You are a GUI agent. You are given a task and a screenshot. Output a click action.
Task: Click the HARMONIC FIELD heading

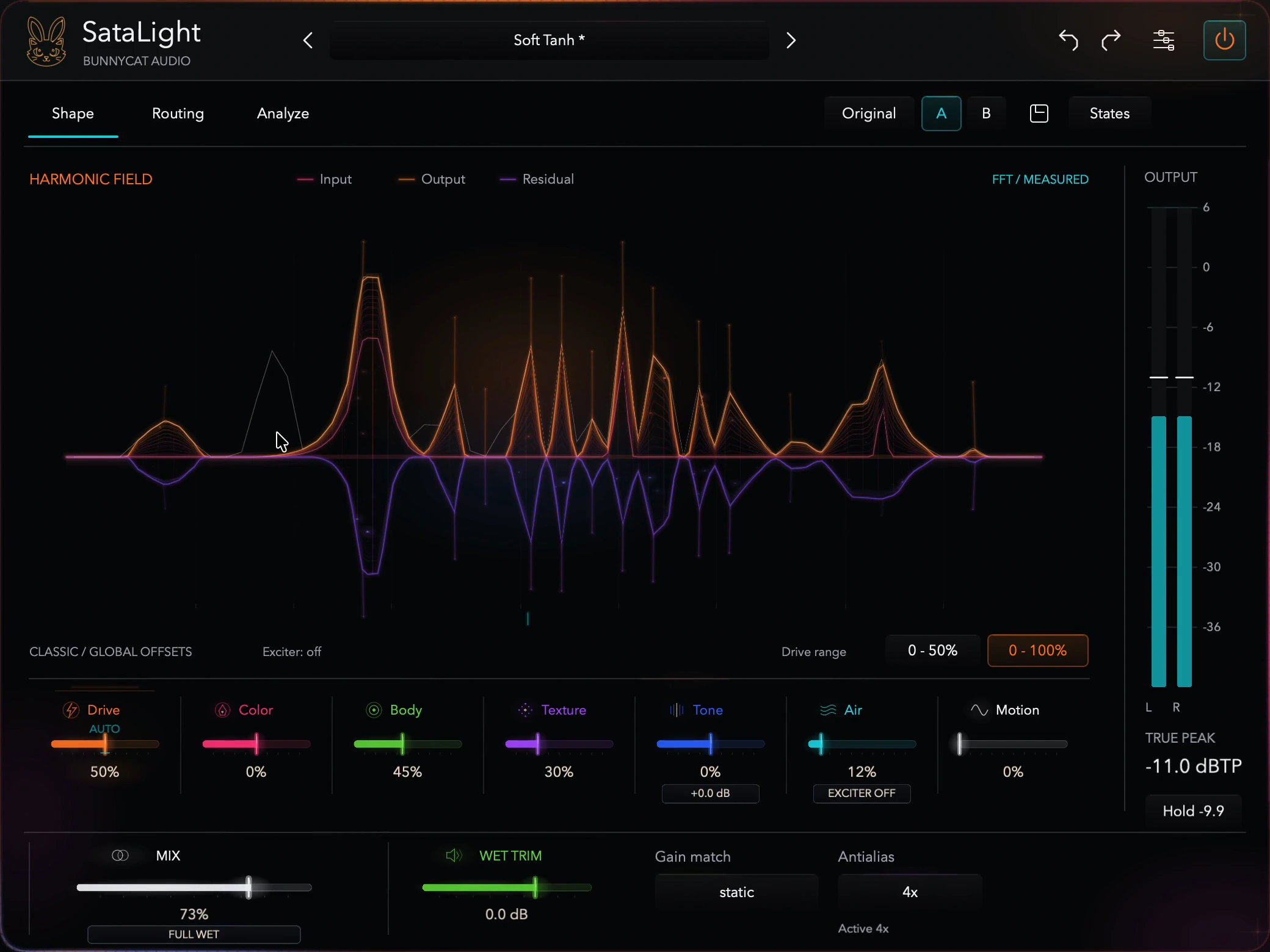point(91,179)
